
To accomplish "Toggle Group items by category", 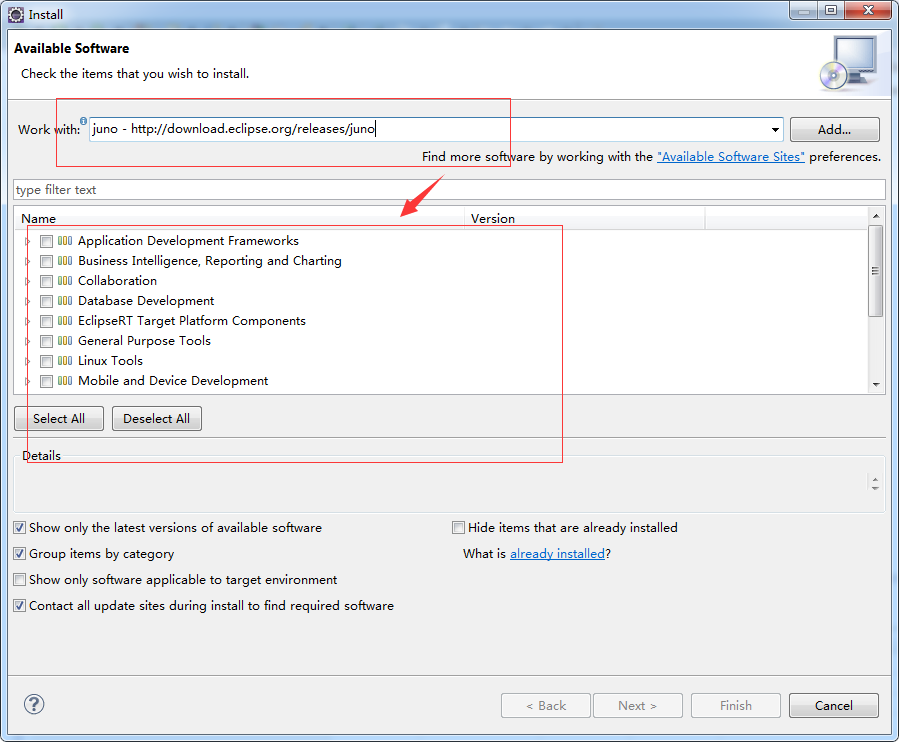I will [x=19, y=554].
